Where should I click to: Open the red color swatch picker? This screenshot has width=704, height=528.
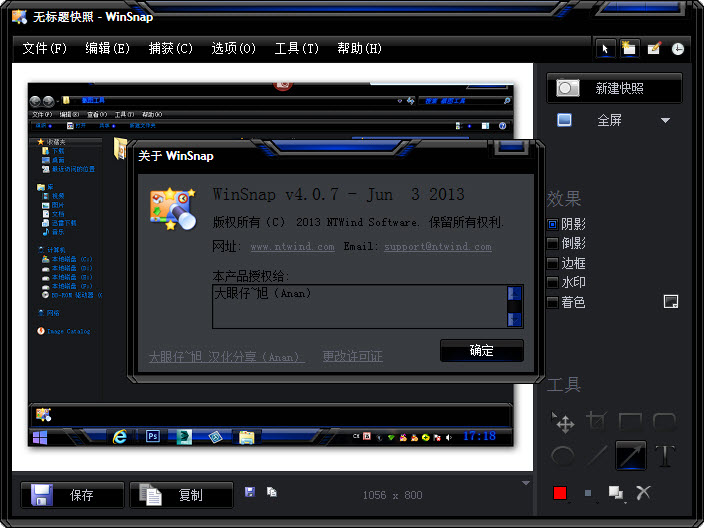(x=560, y=493)
